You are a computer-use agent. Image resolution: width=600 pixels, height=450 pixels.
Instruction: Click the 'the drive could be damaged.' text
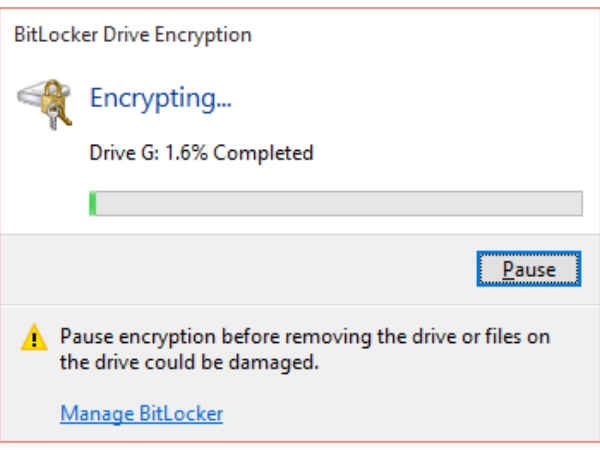click(189, 362)
